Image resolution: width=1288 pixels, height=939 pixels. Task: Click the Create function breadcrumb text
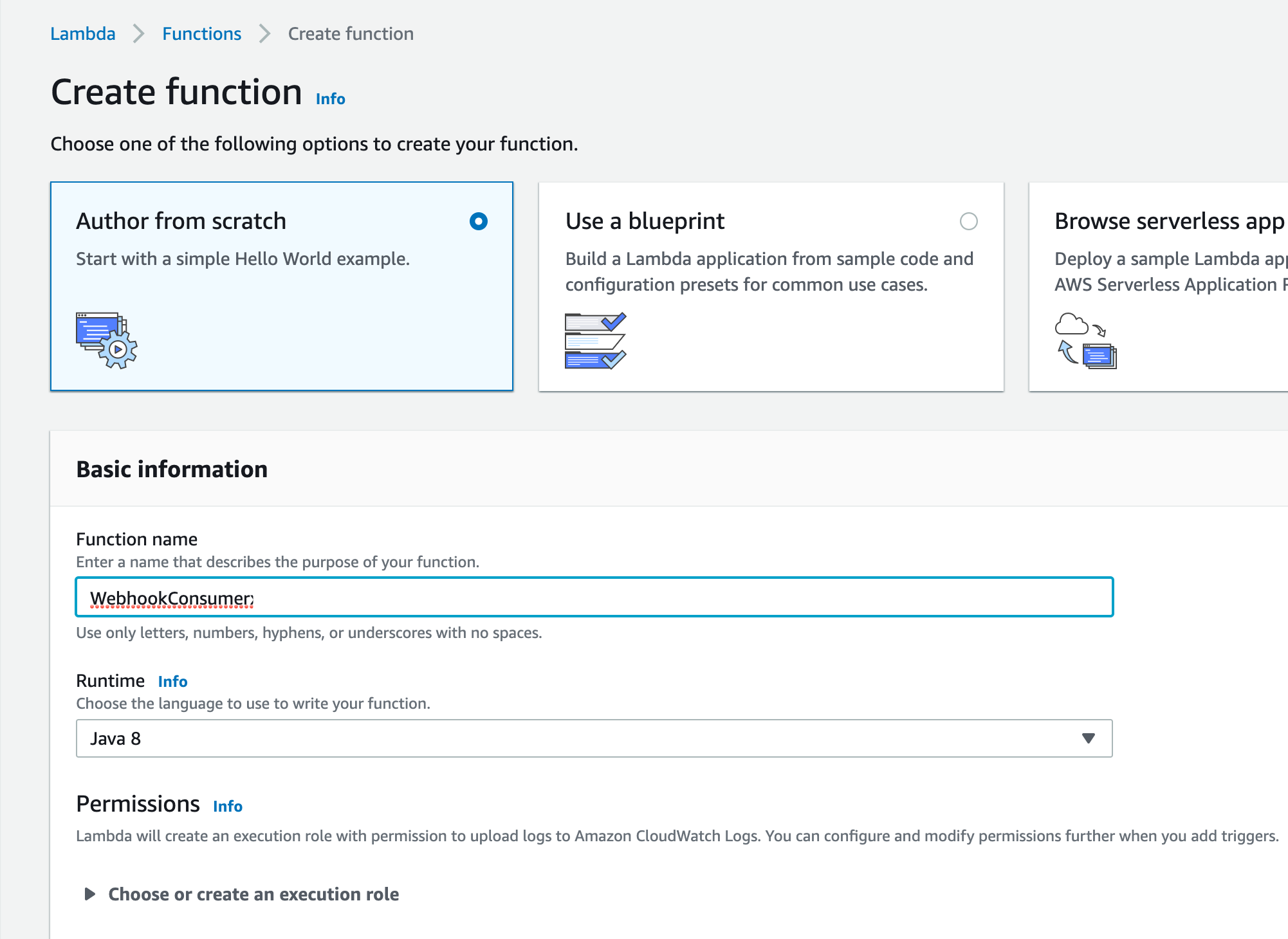351,33
